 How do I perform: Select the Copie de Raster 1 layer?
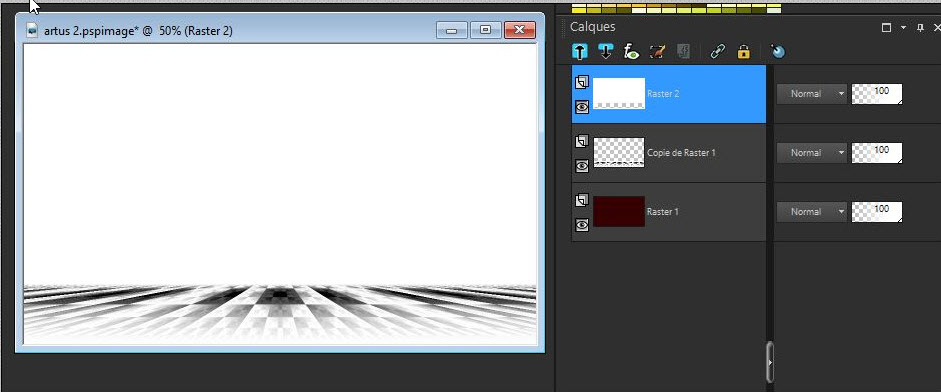click(669, 152)
